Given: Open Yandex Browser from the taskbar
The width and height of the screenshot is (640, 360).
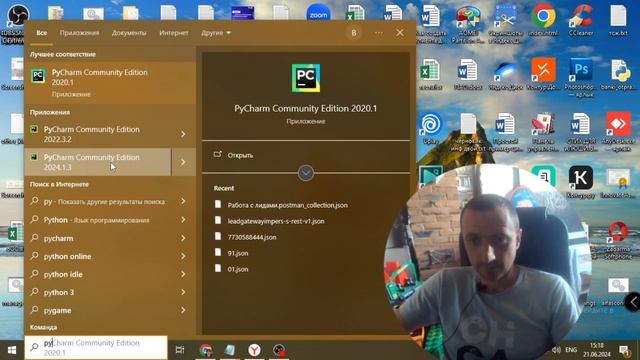Looking at the screenshot, I should 254,350.
